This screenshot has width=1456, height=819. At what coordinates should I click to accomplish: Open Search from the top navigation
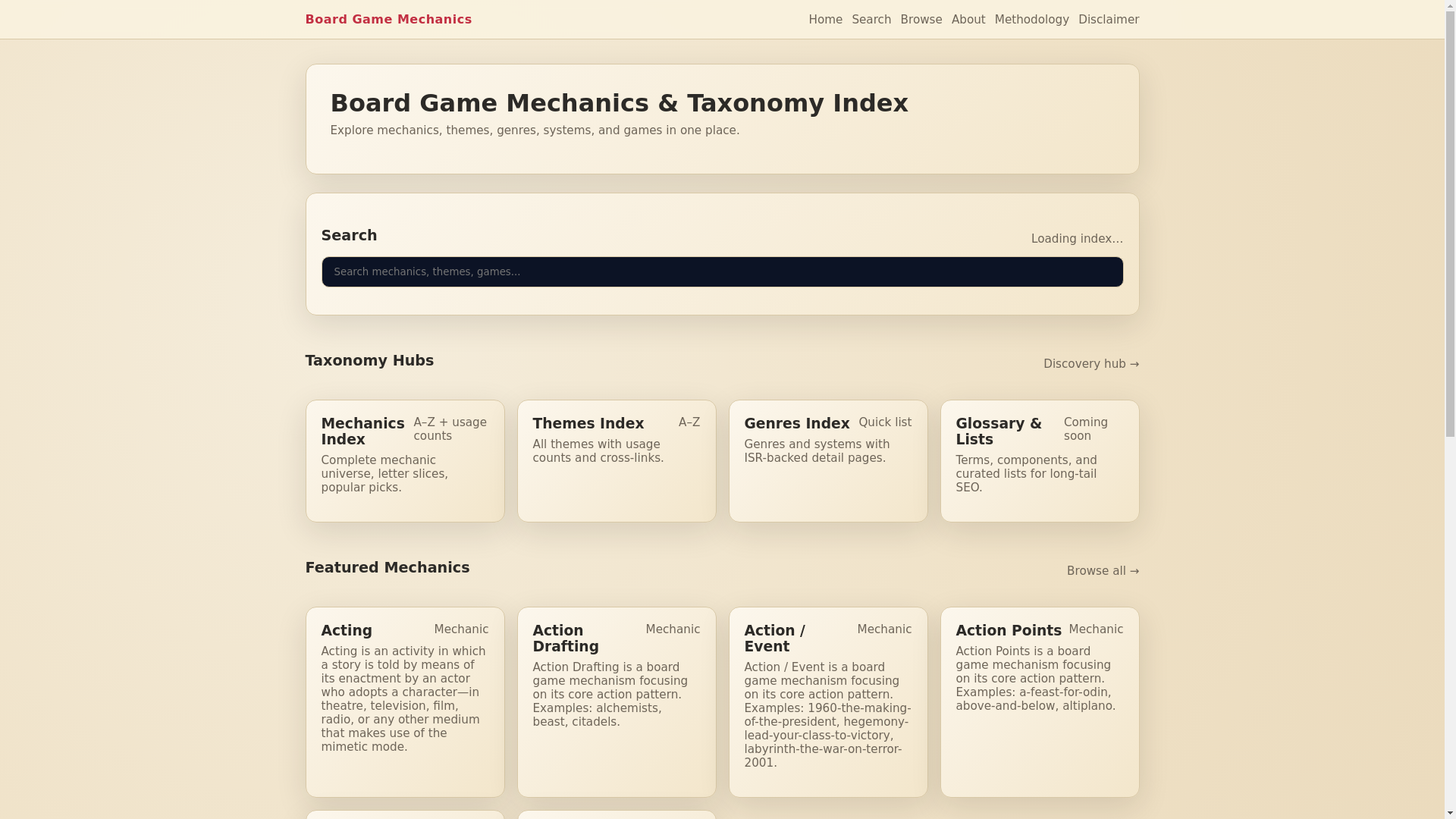871,20
